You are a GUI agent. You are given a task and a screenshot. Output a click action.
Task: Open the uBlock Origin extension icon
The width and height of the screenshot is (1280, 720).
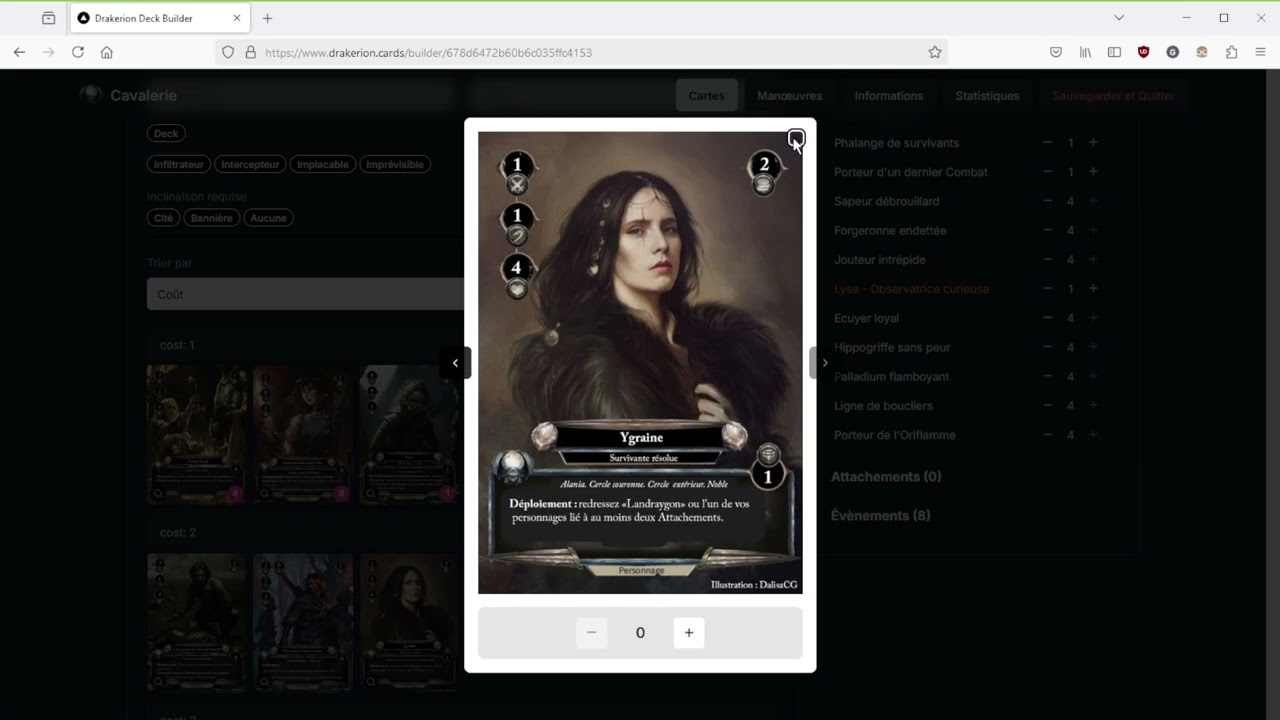[1143, 52]
